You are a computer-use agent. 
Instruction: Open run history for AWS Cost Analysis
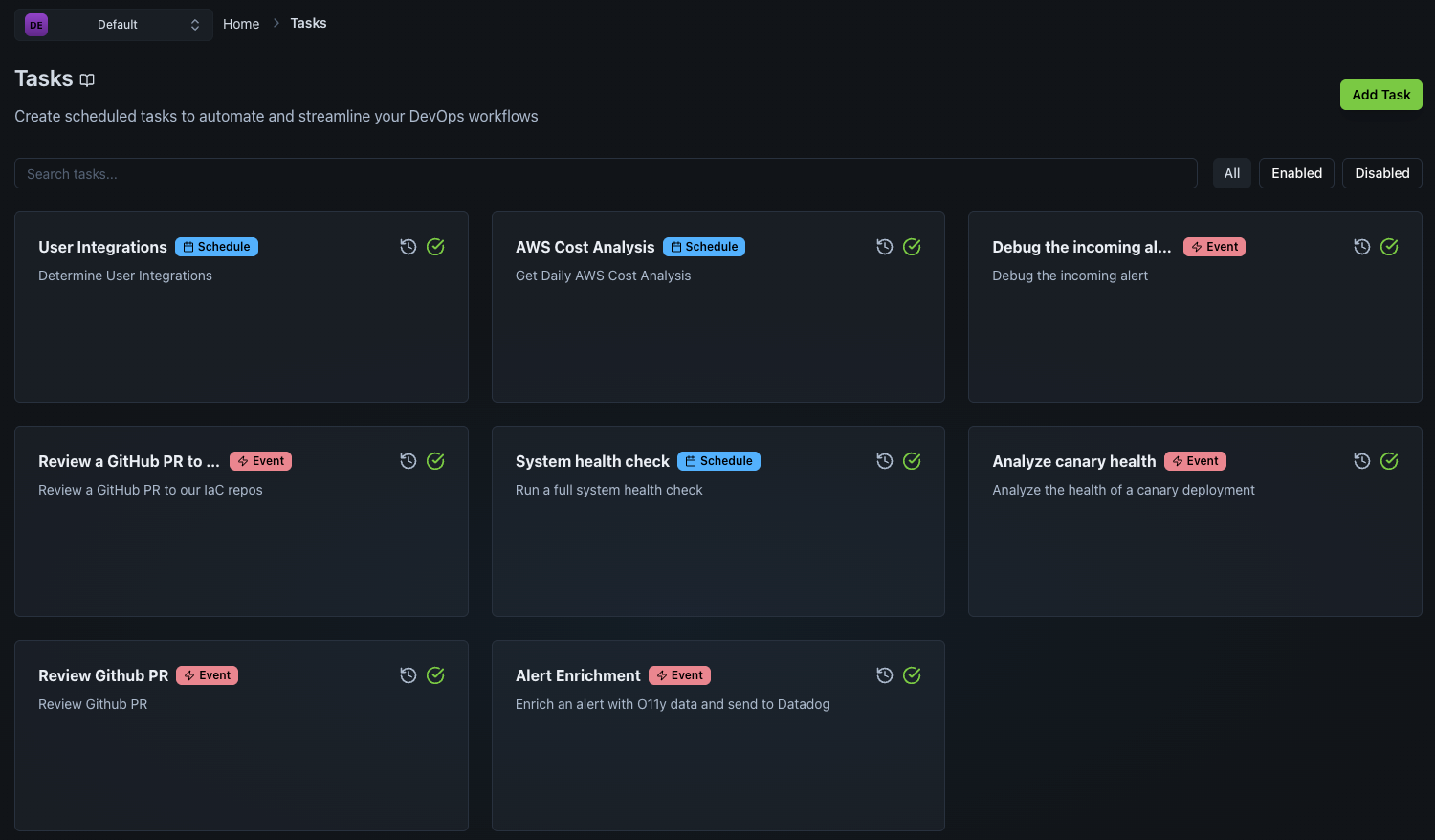pyautogui.click(x=885, y=247)
